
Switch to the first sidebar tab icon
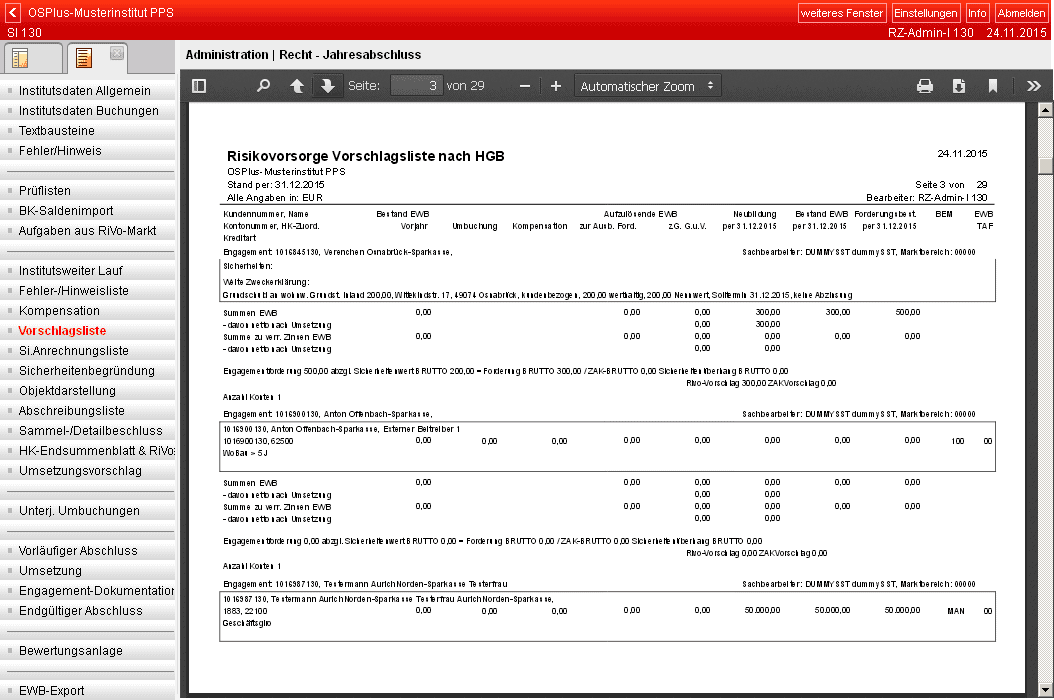[x=20, y=59]
